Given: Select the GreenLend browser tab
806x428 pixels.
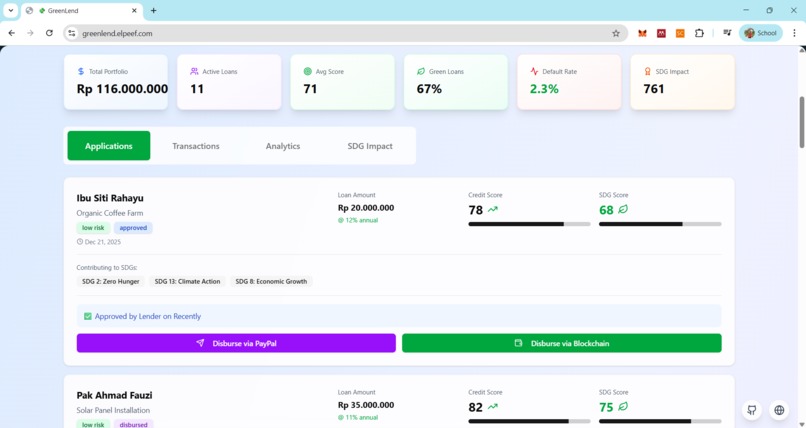Looking at the screenshot, I should [x=82, y=11].
